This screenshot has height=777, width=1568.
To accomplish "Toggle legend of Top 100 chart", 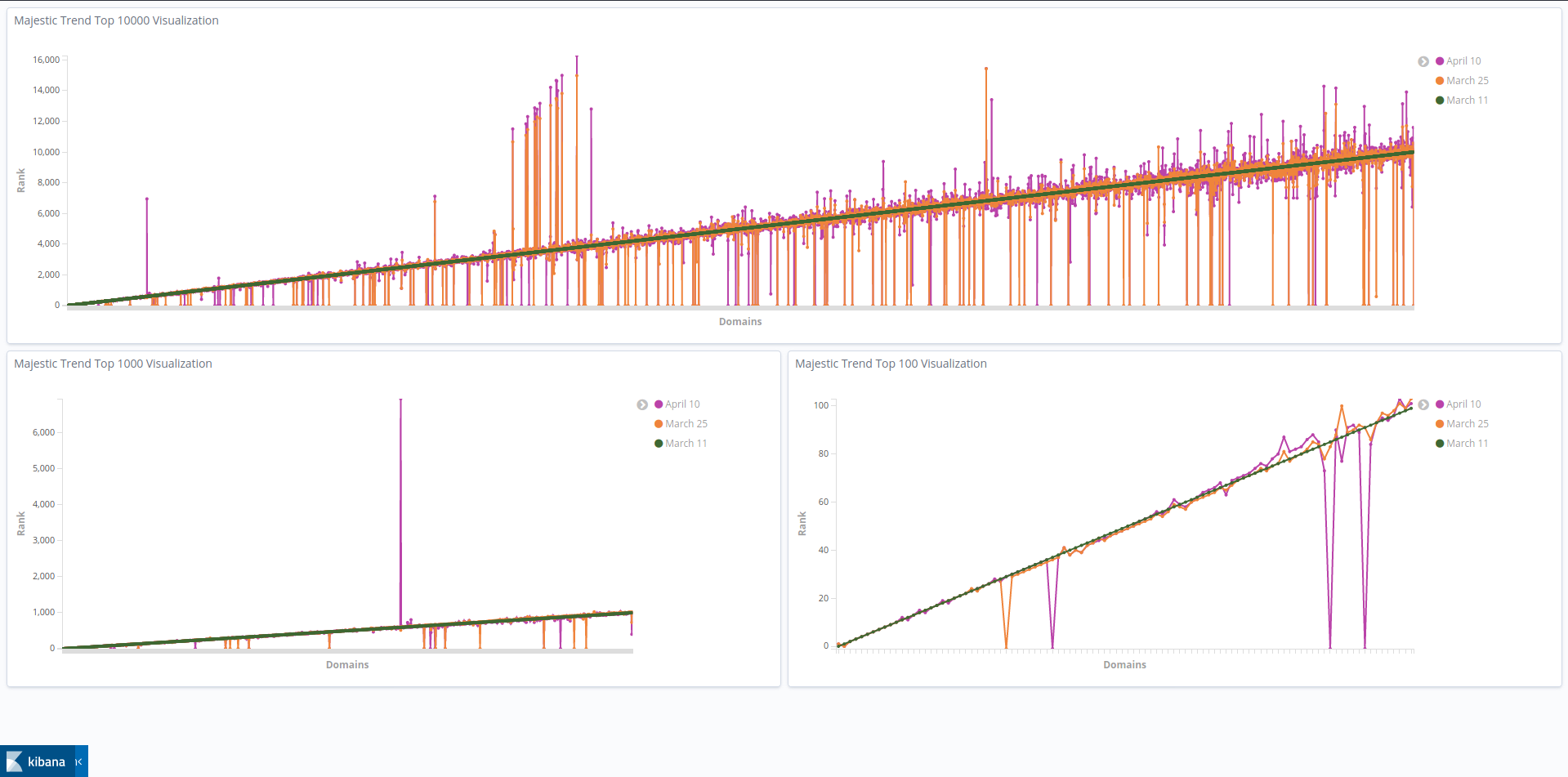I will [x=1423, y=404].
